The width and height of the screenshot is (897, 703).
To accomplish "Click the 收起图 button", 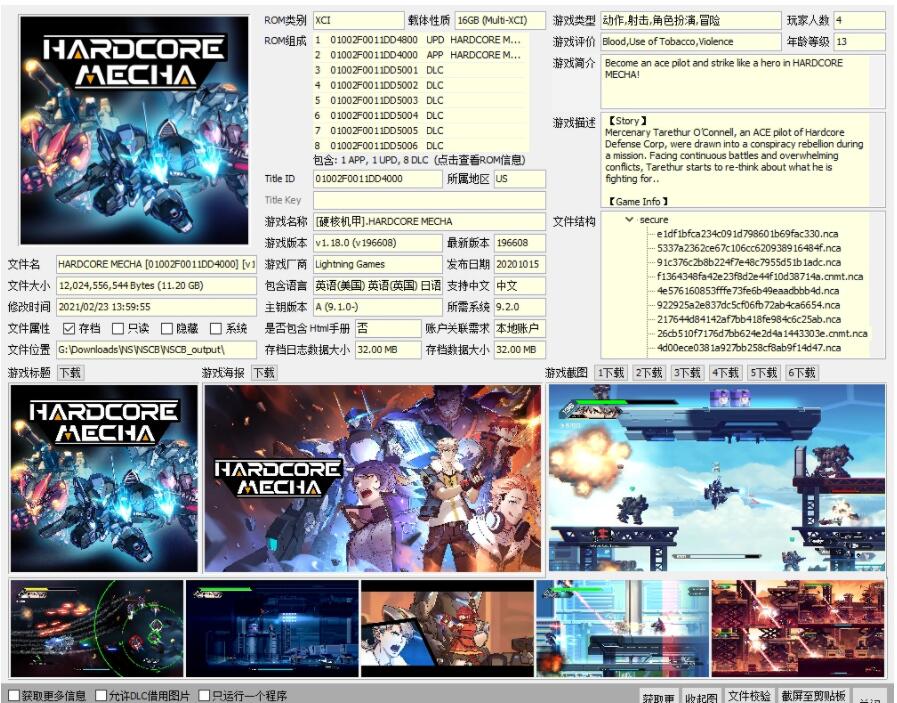I will click(701, 697).
